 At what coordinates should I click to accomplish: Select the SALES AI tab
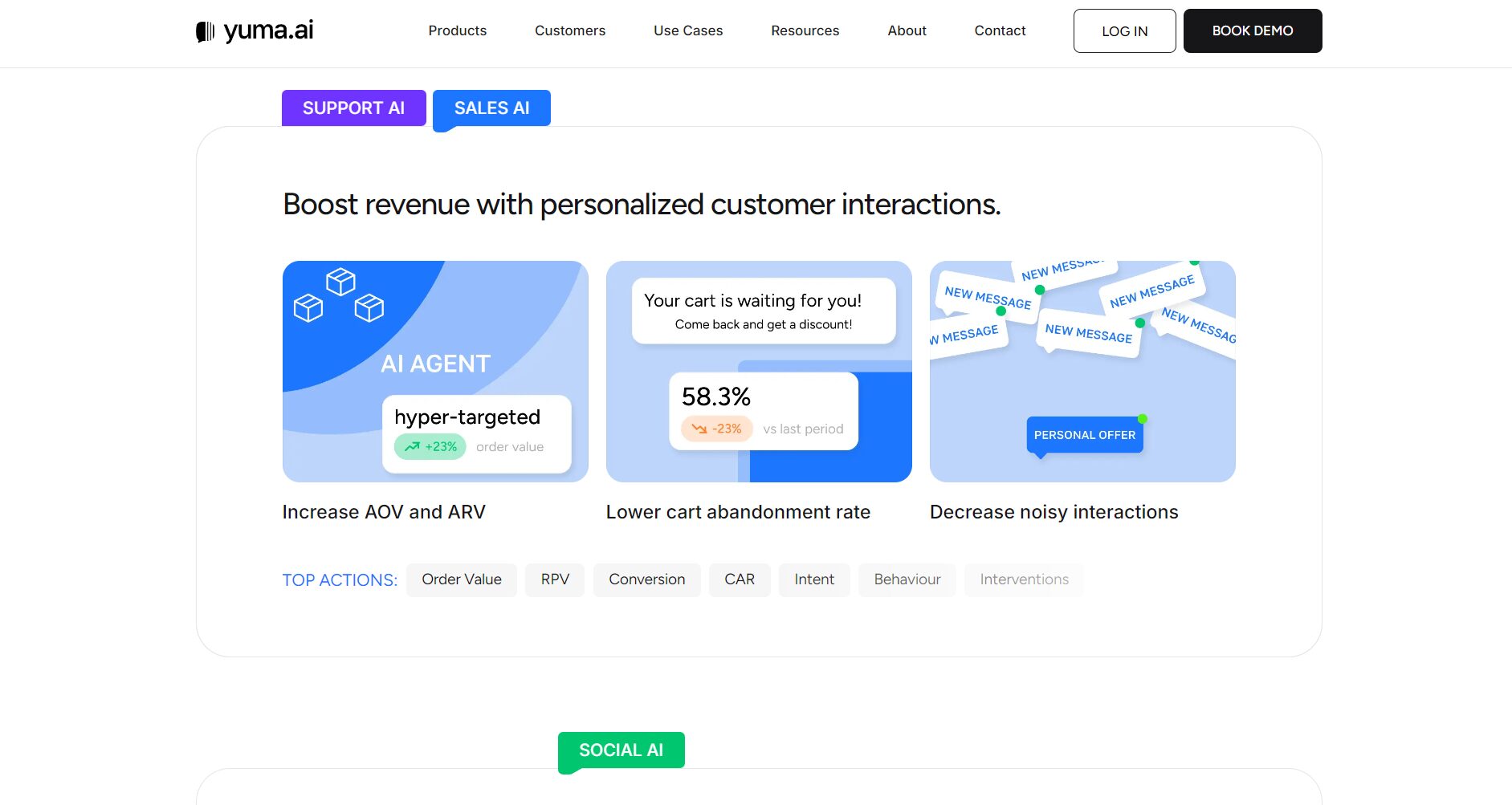pos(491,108)
